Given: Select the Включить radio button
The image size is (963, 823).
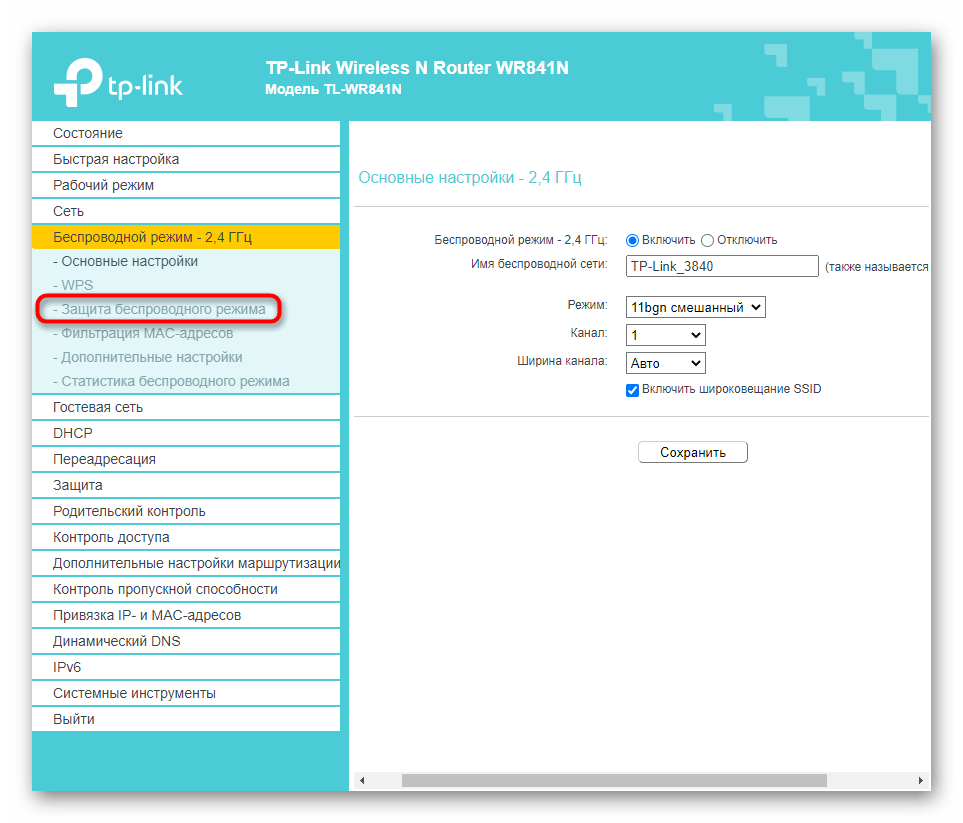Looking at the screenshot, I should pos(632,240).
